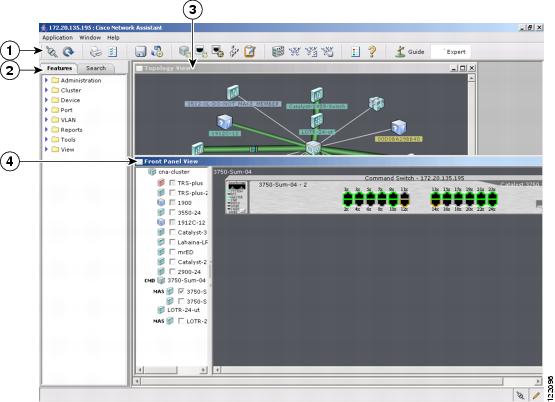This screenshot has width=555, height=402.
Task: Open Preferences checklist toolbar icon
Action: (113, 52)
